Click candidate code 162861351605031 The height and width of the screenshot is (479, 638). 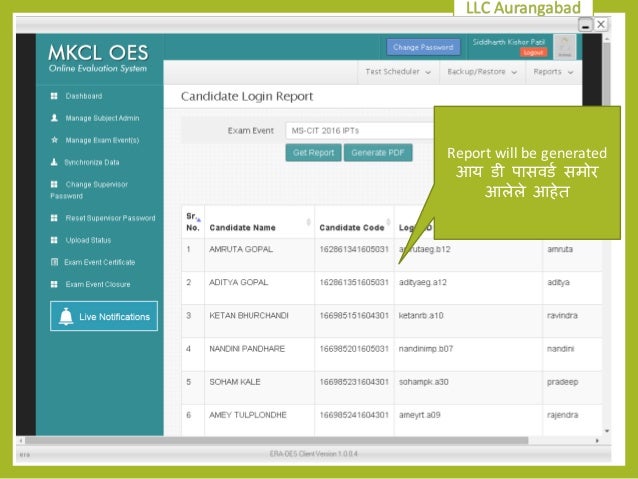pyautogui.click(x=354, y=282)
